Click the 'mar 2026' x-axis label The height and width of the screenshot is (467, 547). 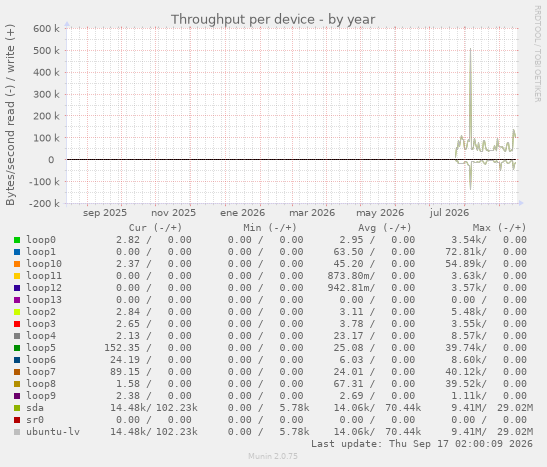pyautogui.click(x=312, y=213)
